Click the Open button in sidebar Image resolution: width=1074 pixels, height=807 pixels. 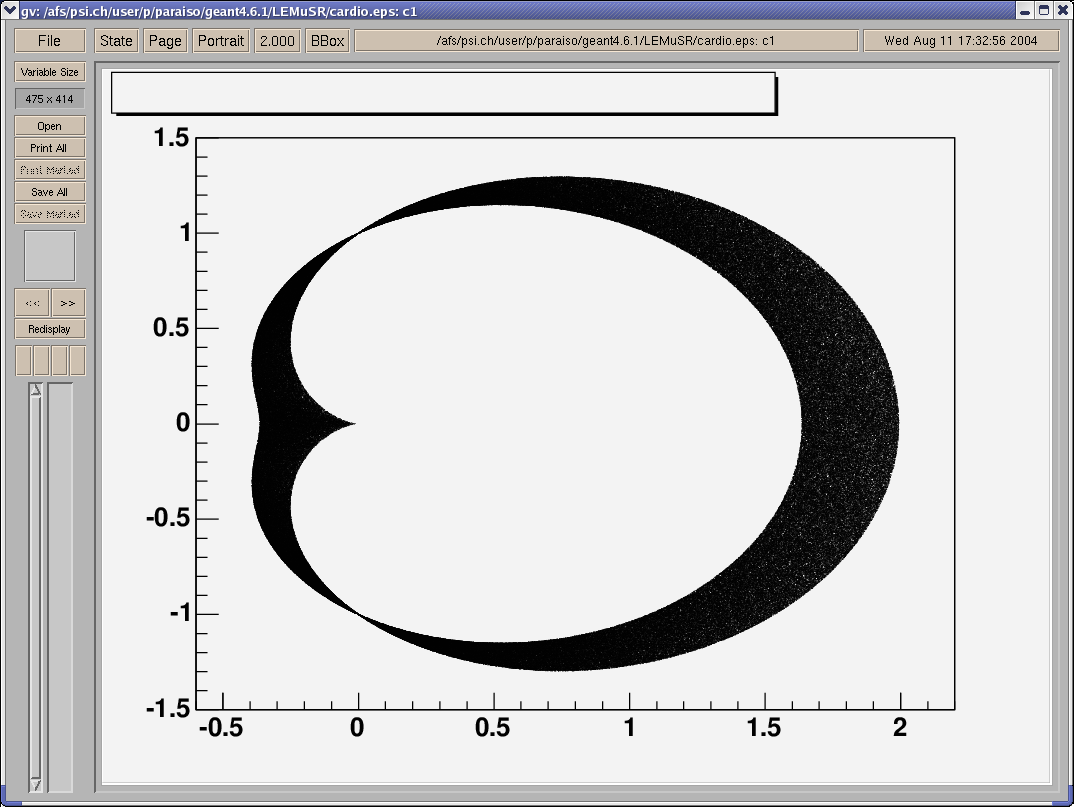click(49, 126)
